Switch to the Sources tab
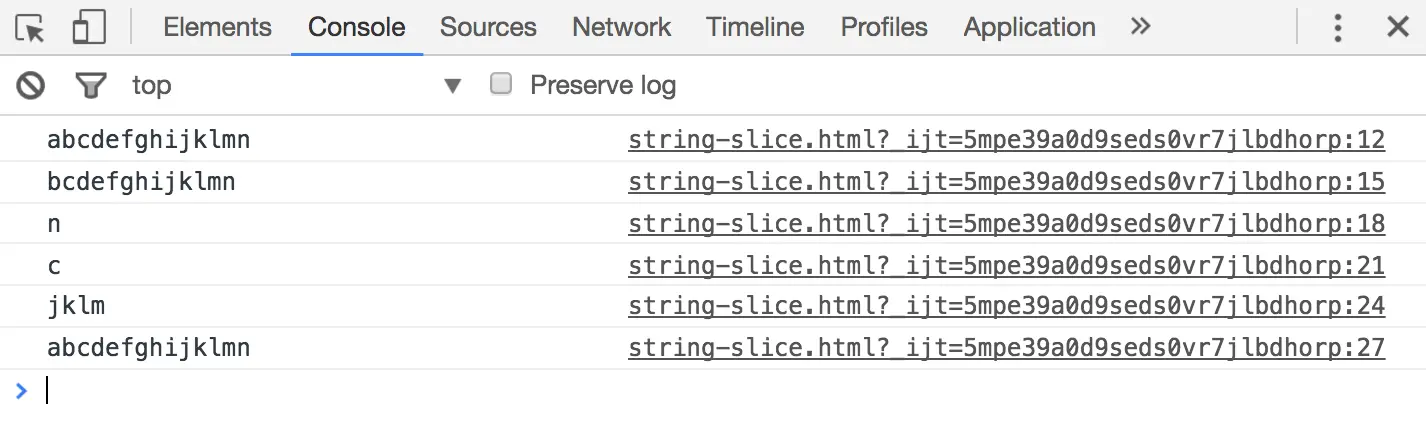The image size is (1426, 448). tap(488, 28)
